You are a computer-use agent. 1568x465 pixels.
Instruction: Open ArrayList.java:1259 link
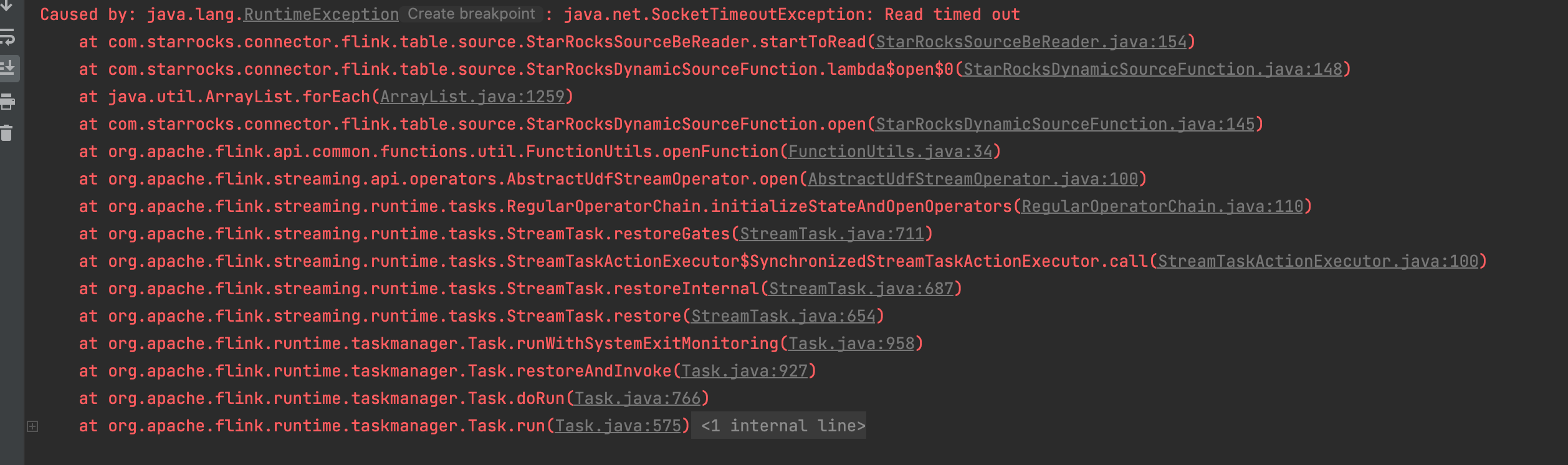[x=472, y=97]
